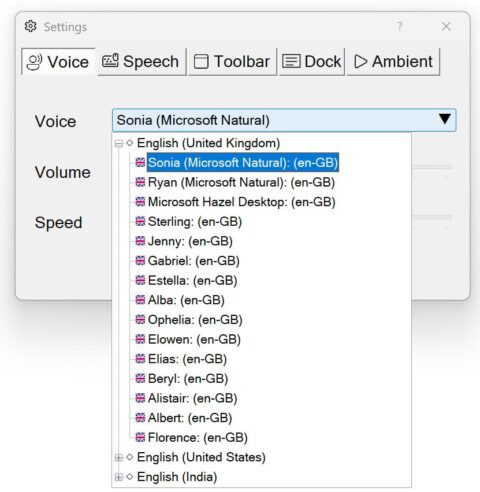Pick the Beryl: (en-GB) voice

pyautogui.click(x=188, y=379)
